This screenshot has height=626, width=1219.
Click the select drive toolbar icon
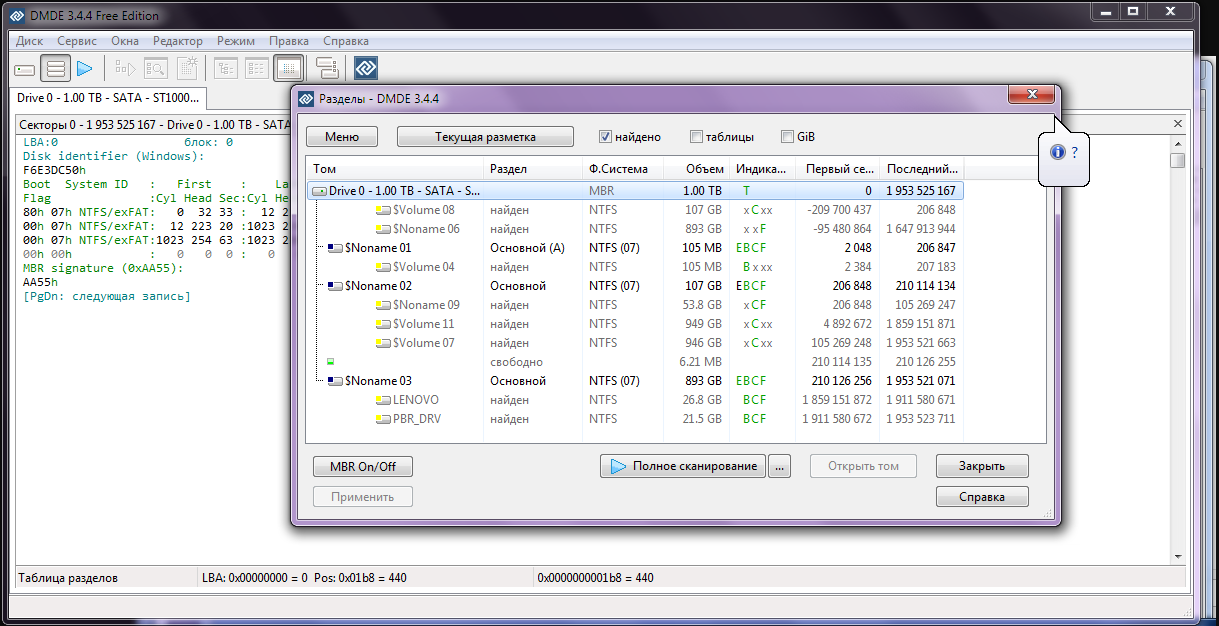point(25,69)
